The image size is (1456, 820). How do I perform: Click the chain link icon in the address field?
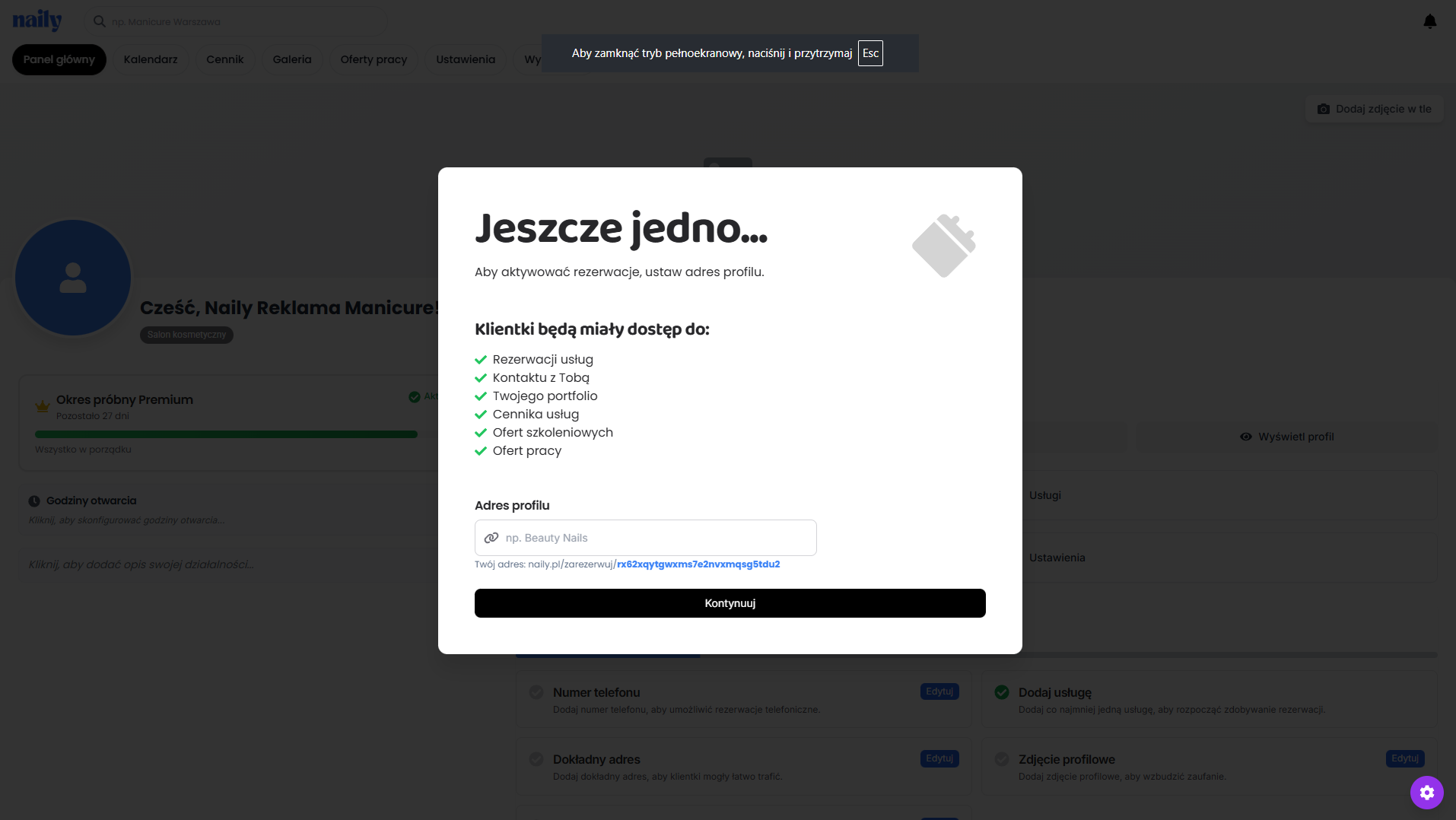491,538
